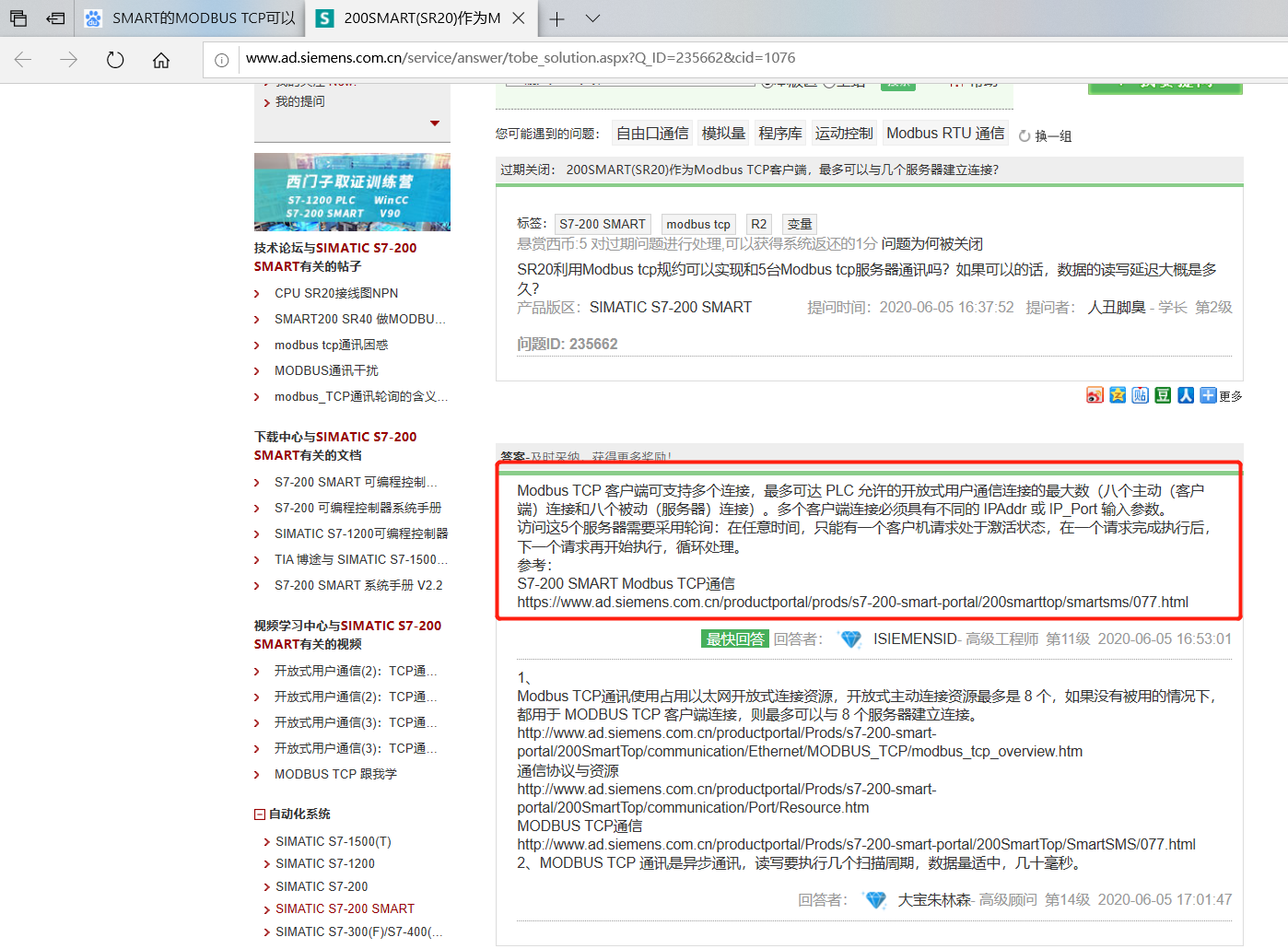The width and height of the screenshot is (1288, 949).
Task: Open more sharing options plus icon
Action: (x=1208, y=395)
